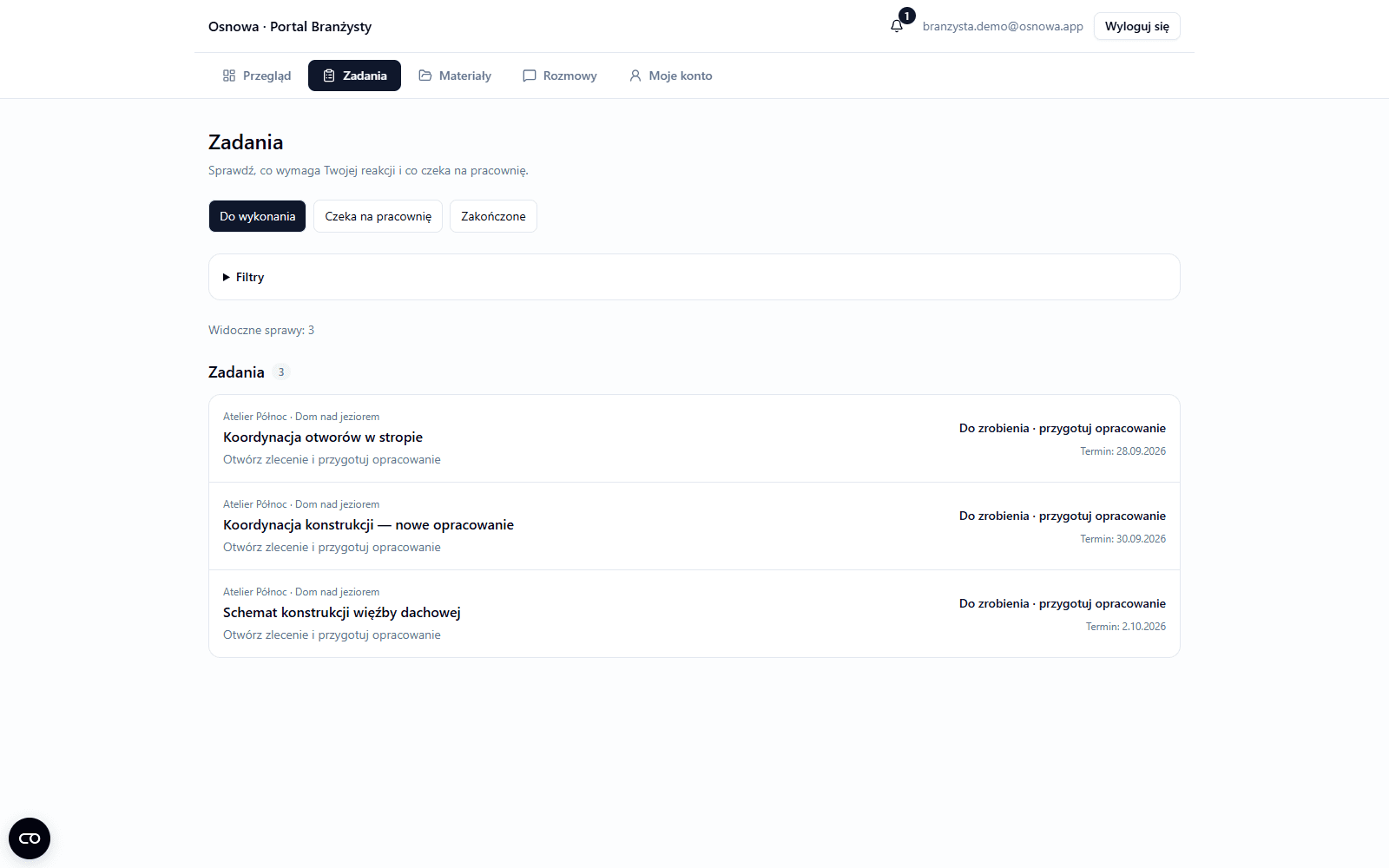Viewport: 1389px width, 868px height.
Task: Click the Osnowa · Portal Branżysty title
Action: point(290,26)
